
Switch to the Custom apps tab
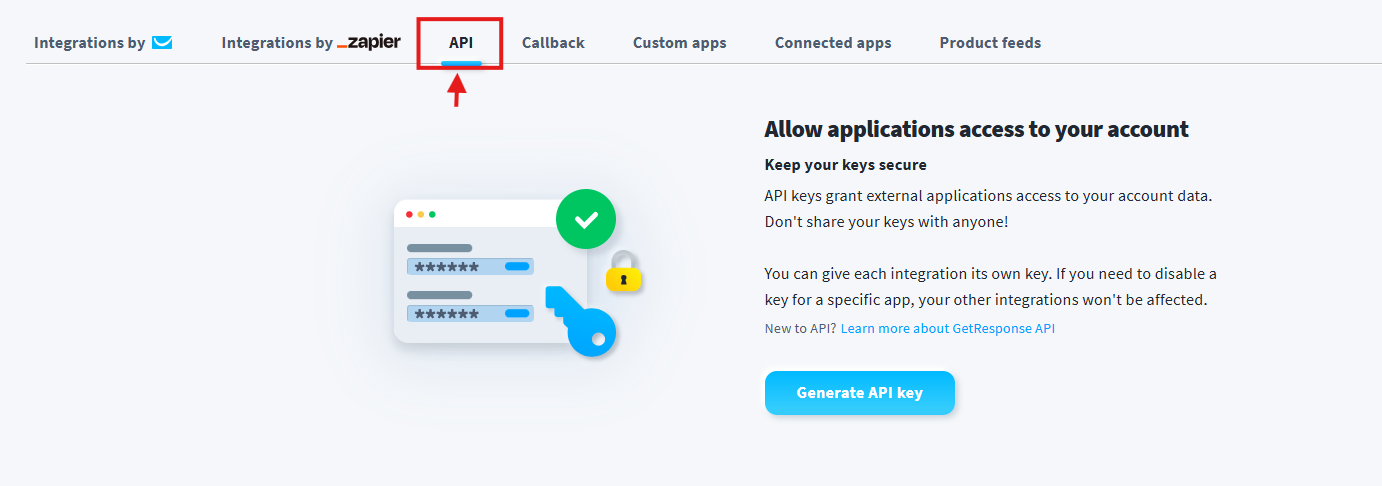(680, 43)
